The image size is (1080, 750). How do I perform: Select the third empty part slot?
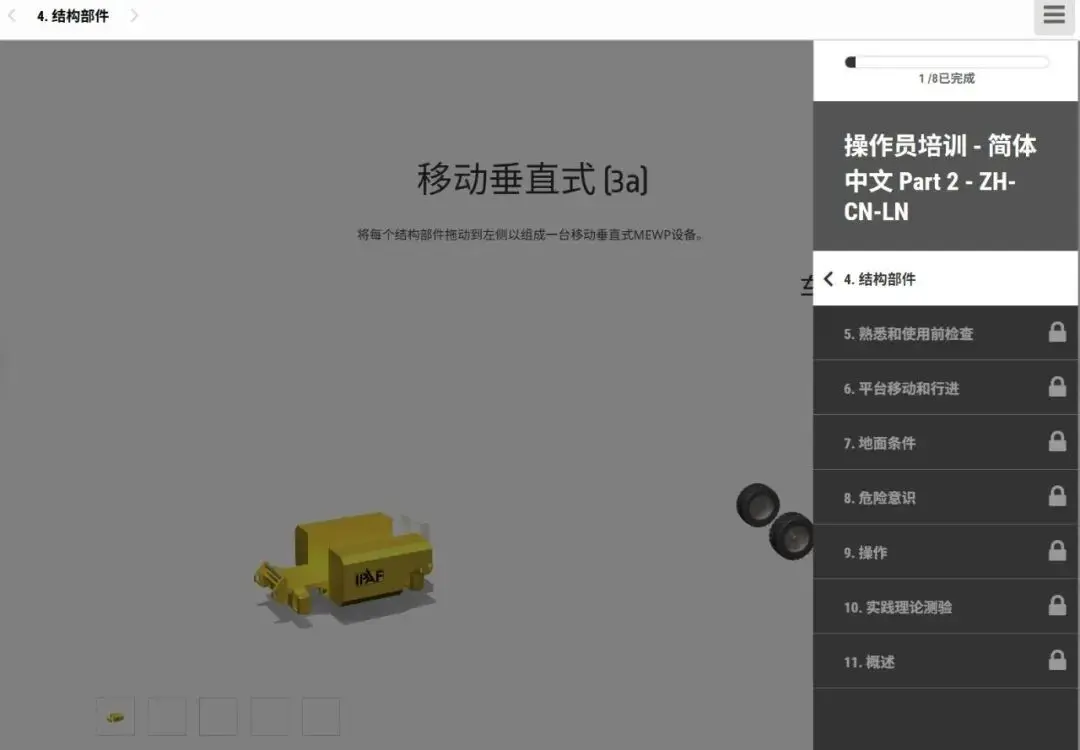[x=218, y=716]
